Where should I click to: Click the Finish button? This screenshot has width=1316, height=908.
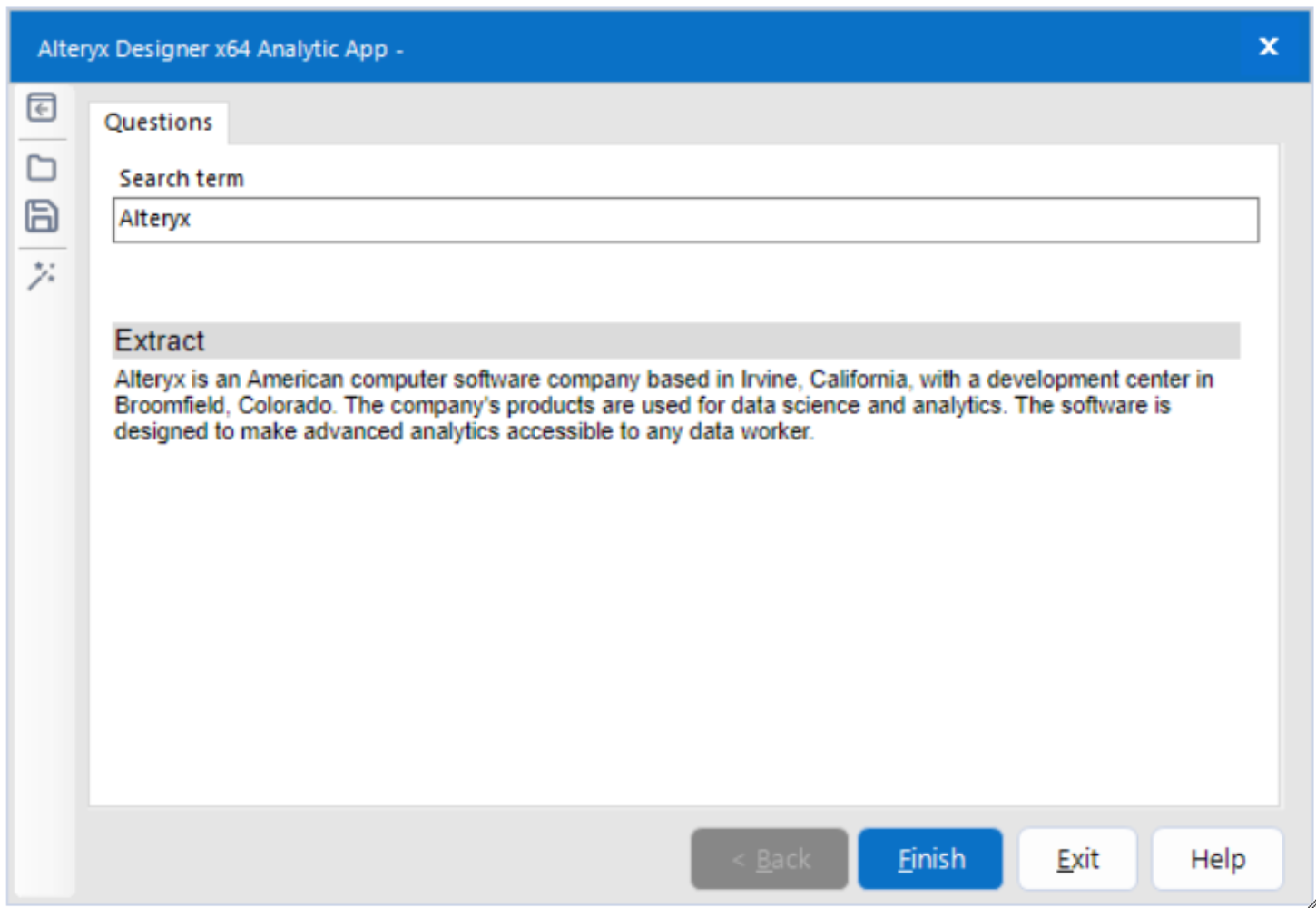coord(929,858)
